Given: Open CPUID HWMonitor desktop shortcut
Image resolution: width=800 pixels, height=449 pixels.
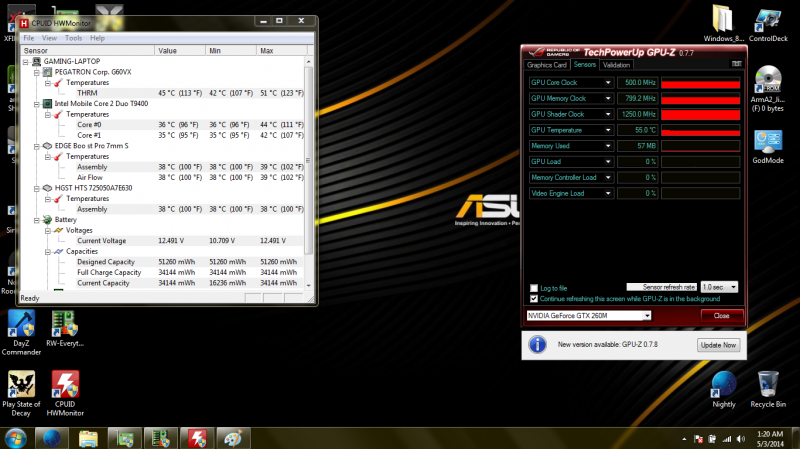Looking at the screenshot, I should [x=65, y=393].
